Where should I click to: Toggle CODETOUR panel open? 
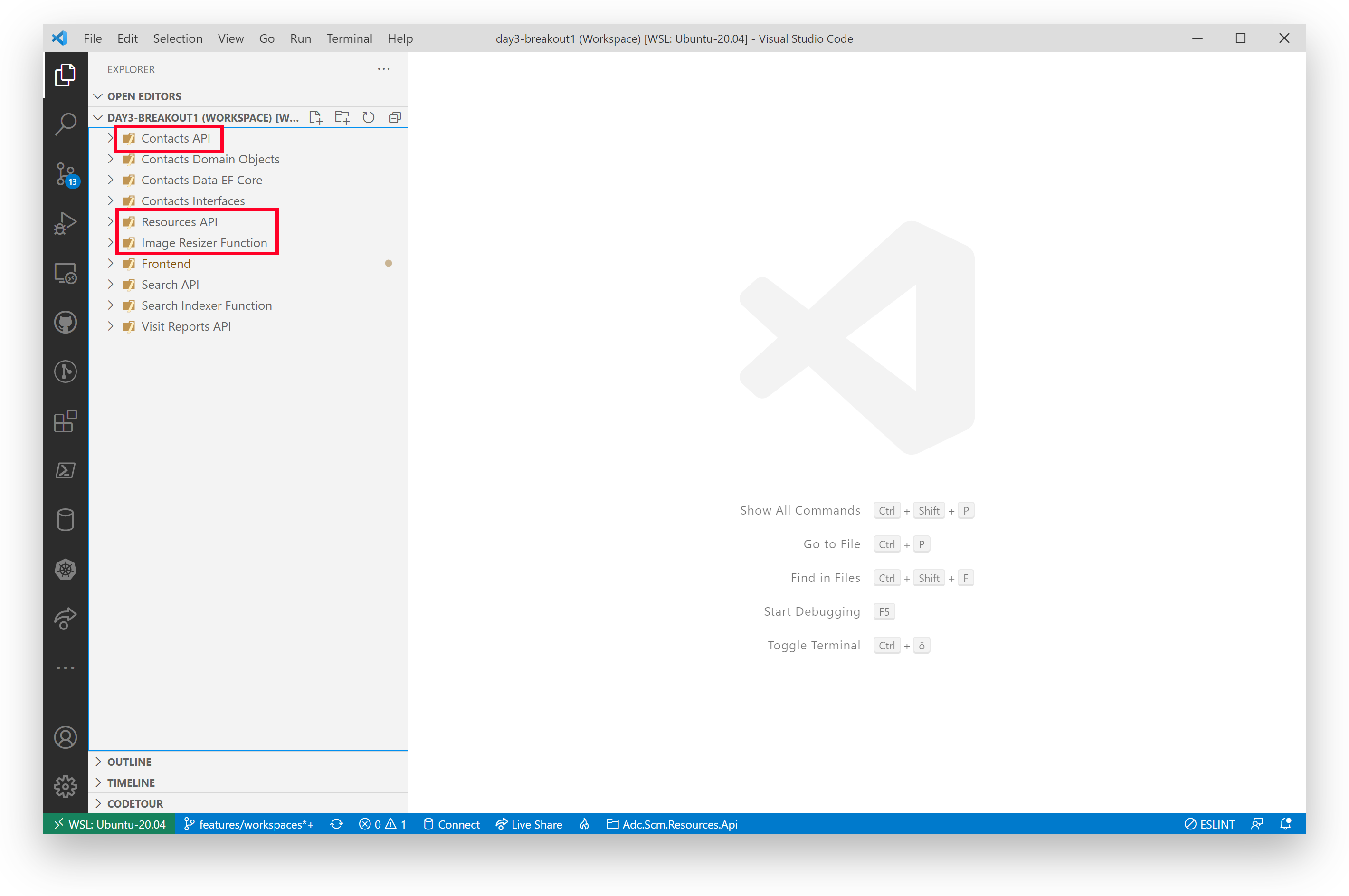(x=135, y=803)
